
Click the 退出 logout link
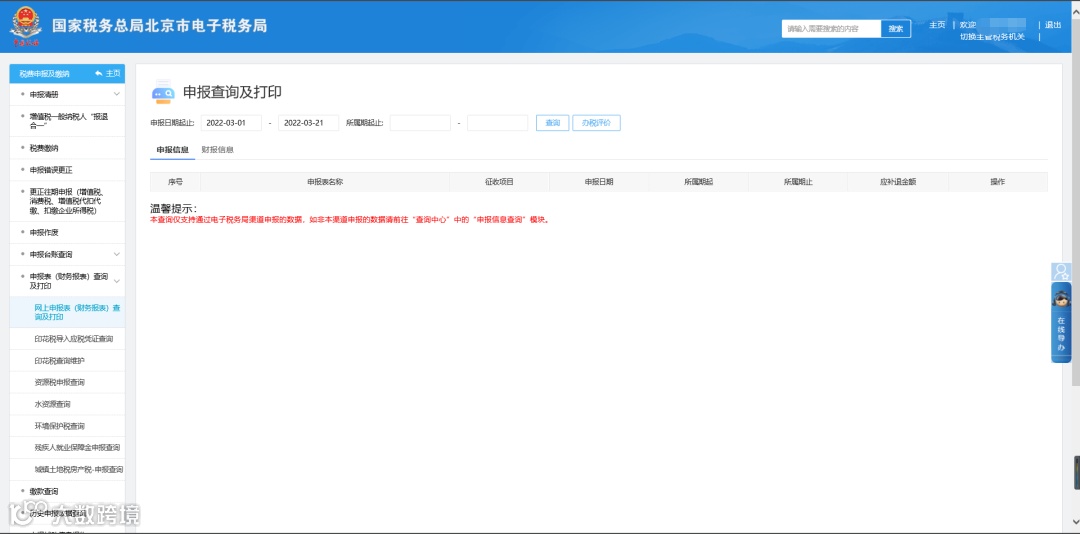1053,25
